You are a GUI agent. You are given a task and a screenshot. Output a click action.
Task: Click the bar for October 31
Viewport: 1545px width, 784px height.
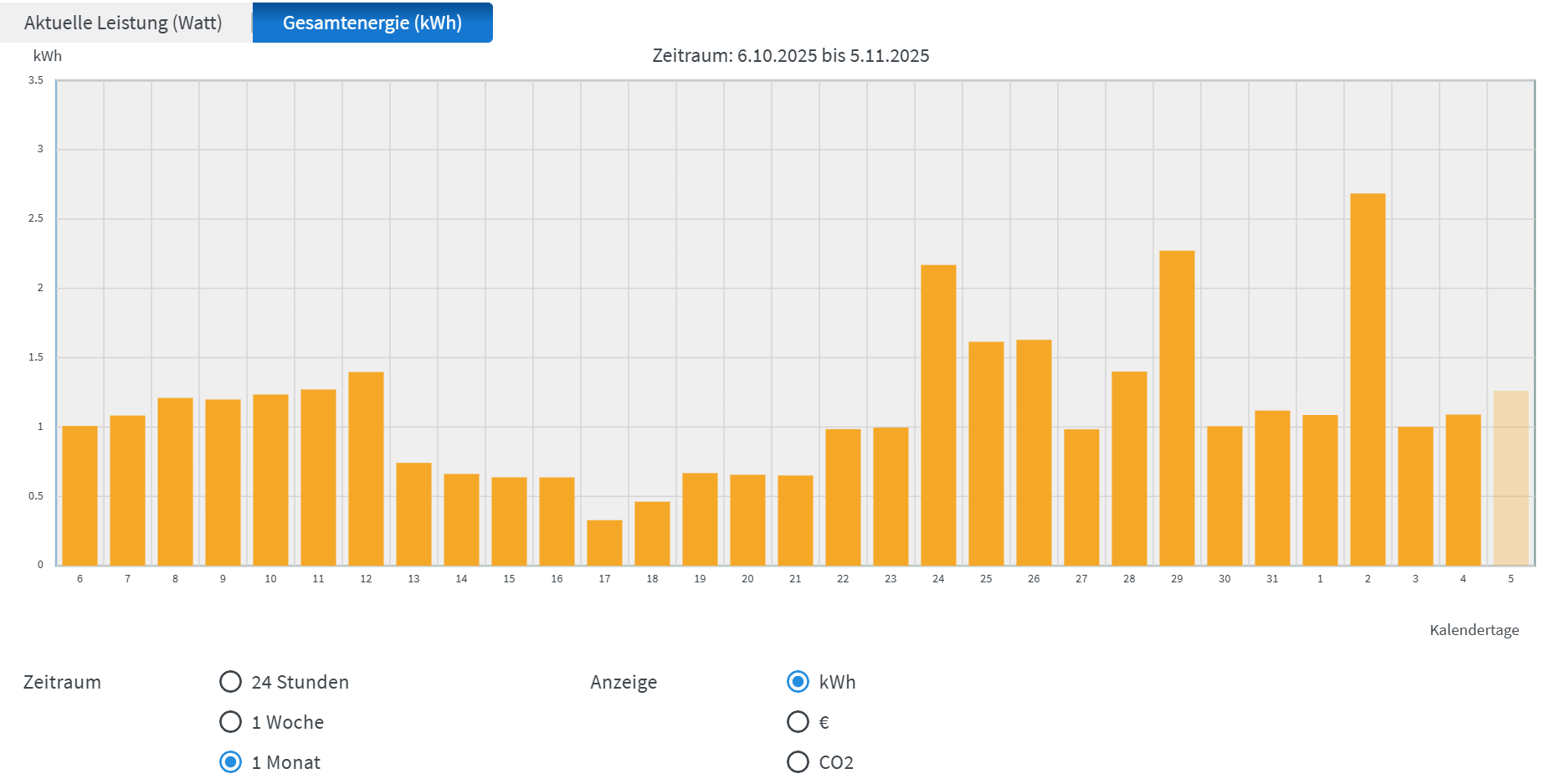pyautogui.click(x=1272, y=488)
